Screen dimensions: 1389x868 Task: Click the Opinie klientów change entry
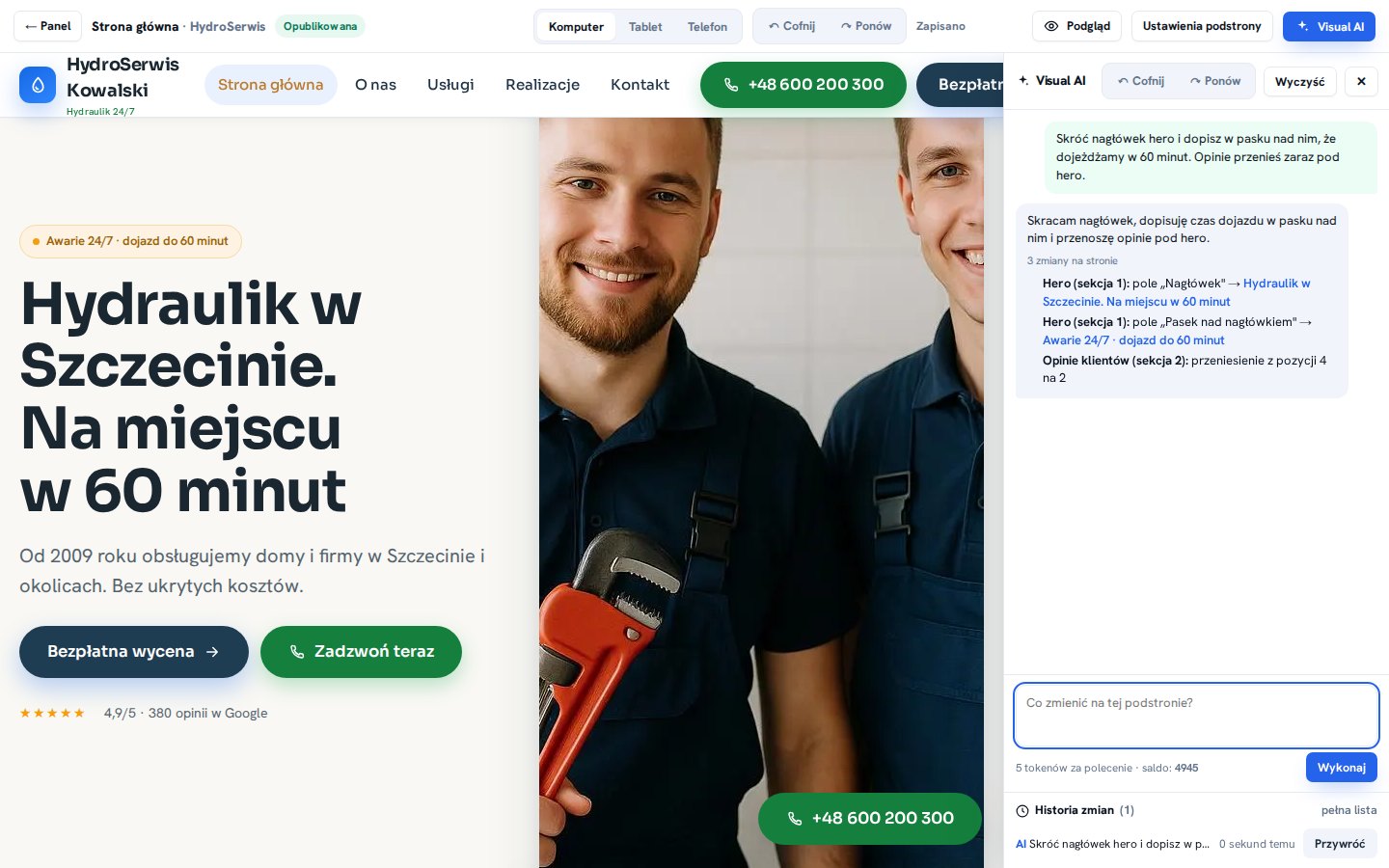[1185, 368]
